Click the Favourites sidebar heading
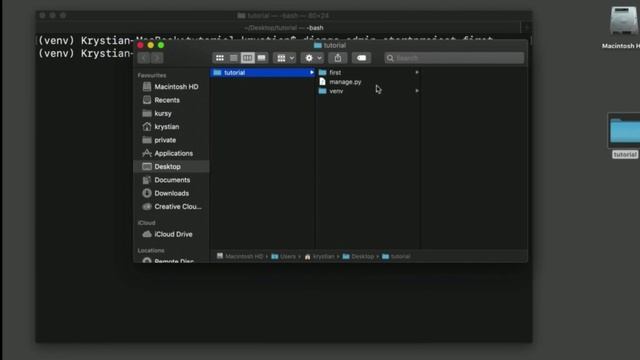Screen dimensions: 640x360 click(x=152, y=76)
